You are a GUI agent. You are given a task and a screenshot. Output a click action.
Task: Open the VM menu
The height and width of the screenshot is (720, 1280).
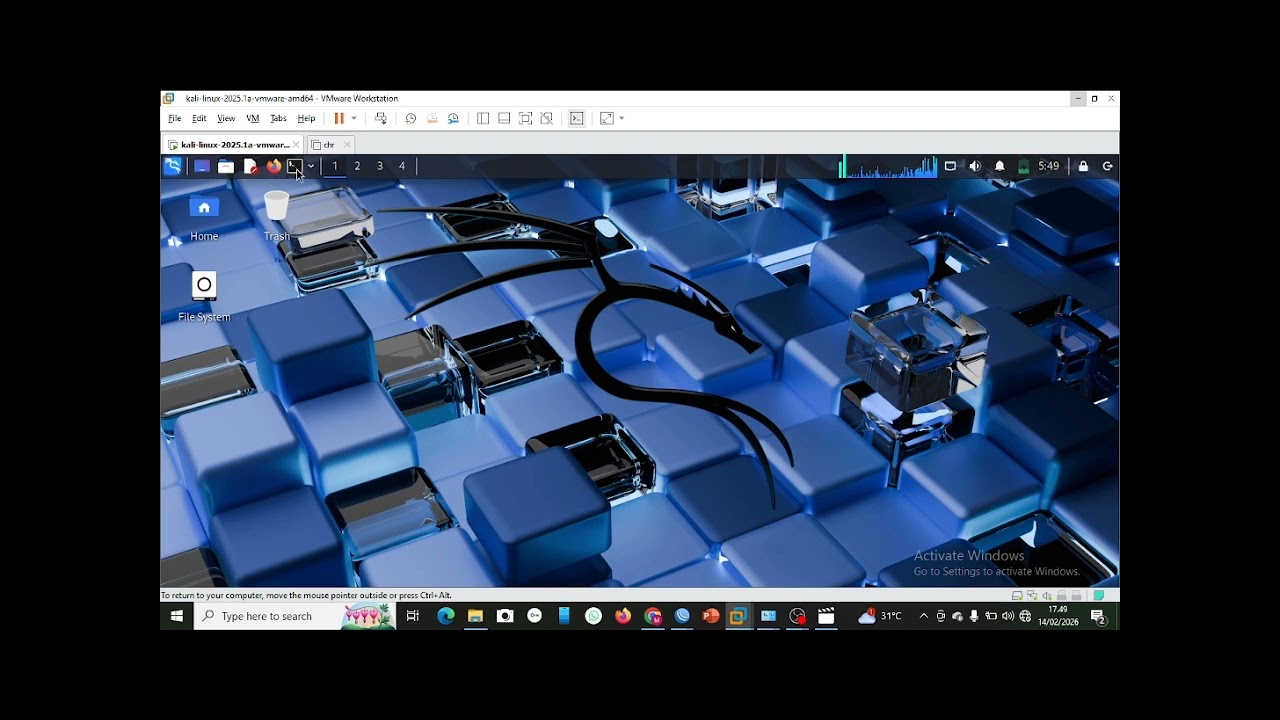point(253,118)
